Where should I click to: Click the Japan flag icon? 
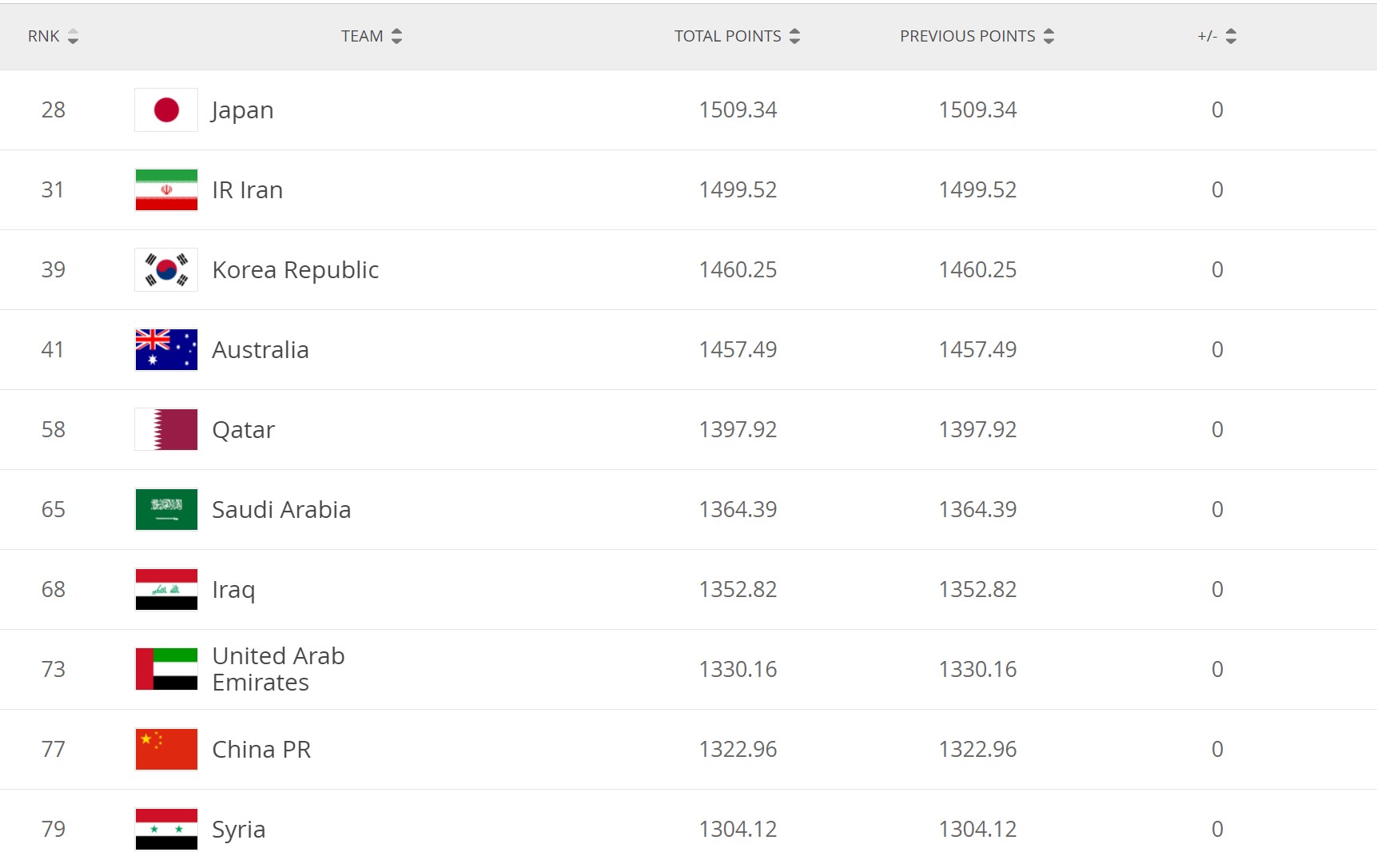tap(166, 109)
